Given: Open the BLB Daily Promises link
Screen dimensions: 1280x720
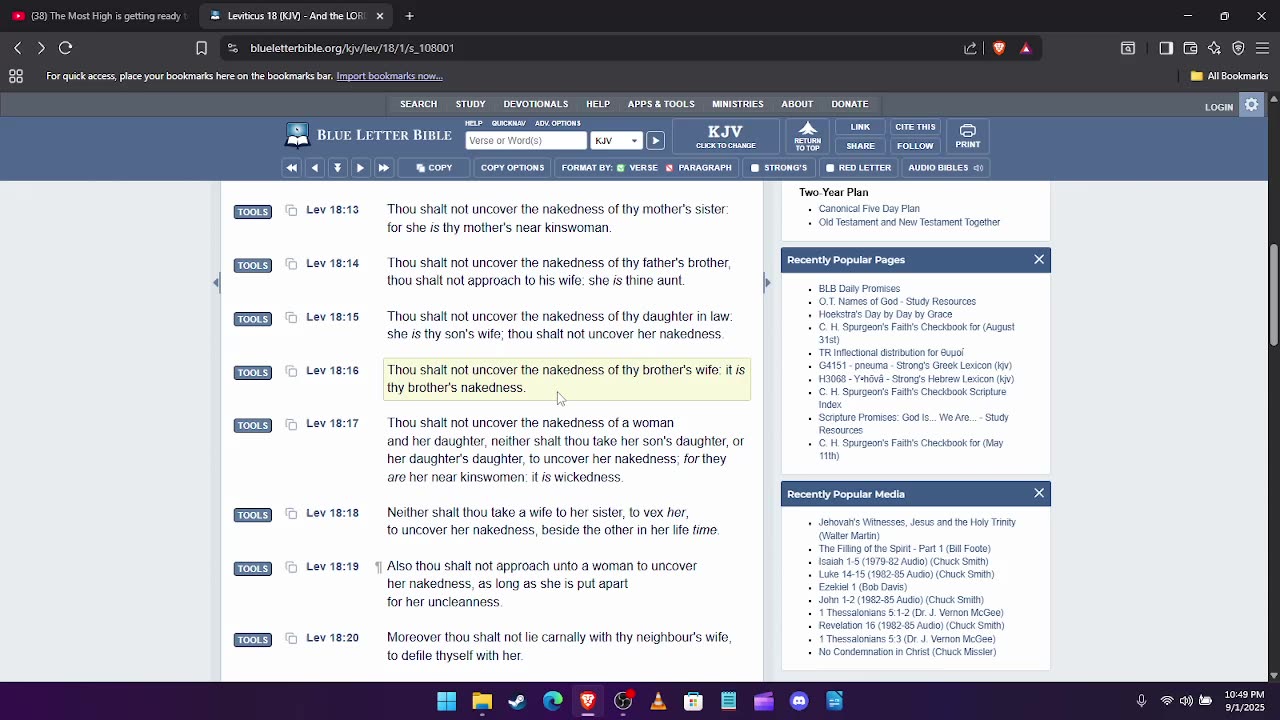Looking at the screenshot, I should (859, 289).
